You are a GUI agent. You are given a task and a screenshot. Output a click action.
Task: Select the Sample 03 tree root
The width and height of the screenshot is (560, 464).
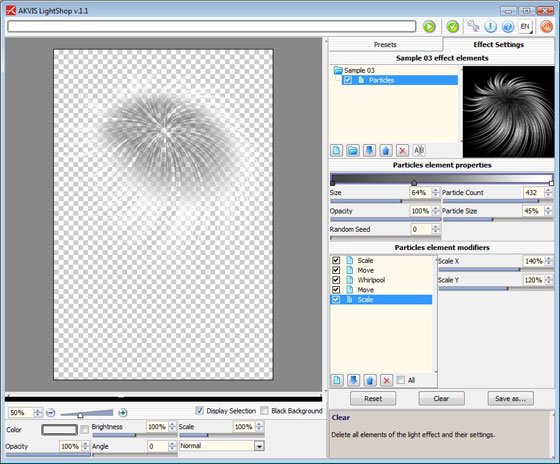(359, 70)
